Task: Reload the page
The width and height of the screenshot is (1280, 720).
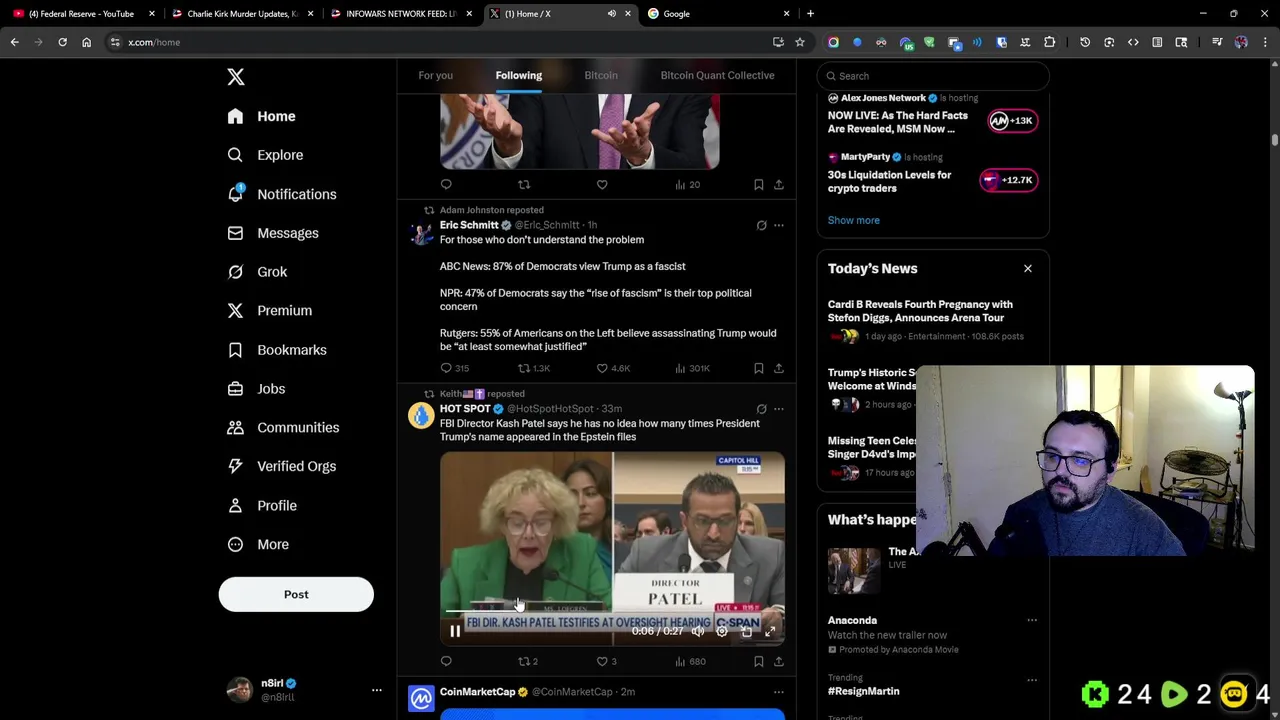Action: tap(62, 42)
